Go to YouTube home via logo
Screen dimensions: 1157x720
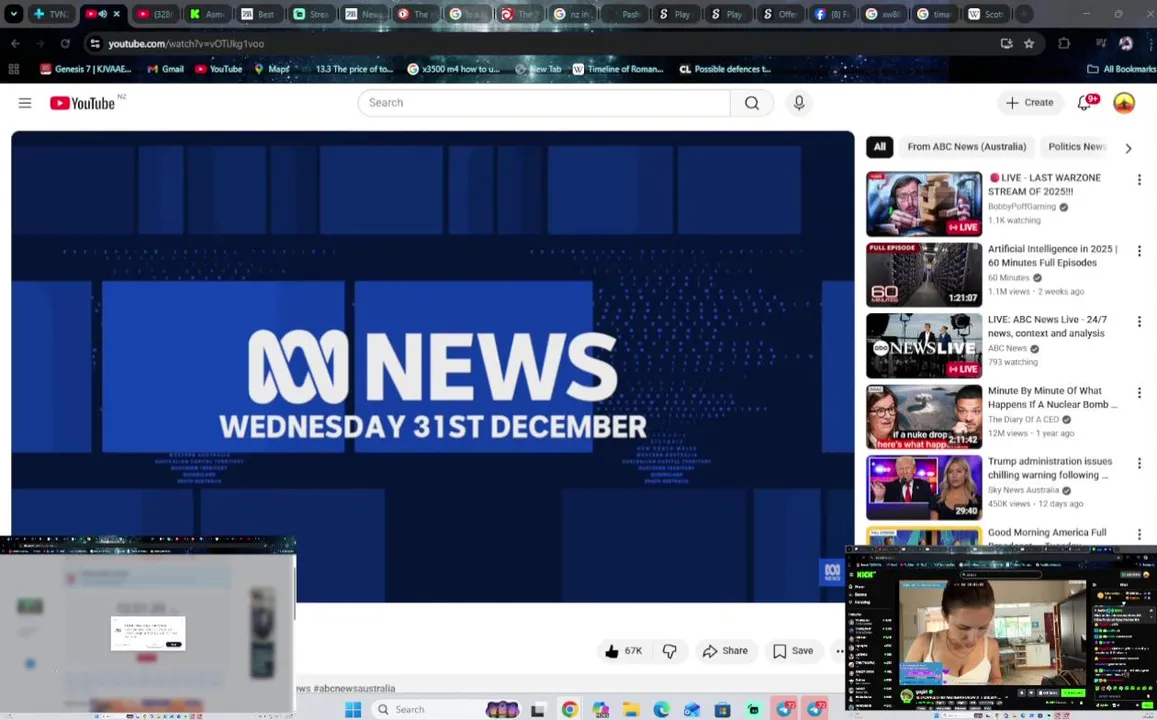tap(83, 103)
